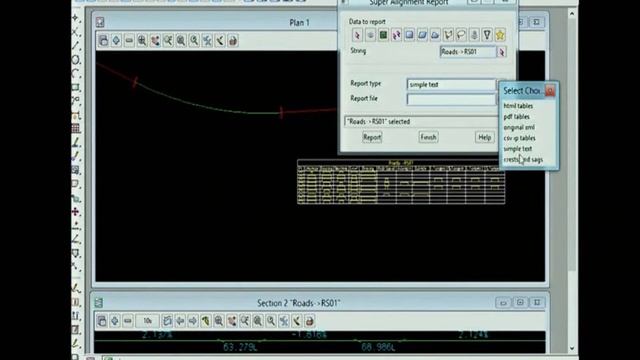Click the circle tool in the left CAD toolbar
Screen dimensions: 640x360
76,60
